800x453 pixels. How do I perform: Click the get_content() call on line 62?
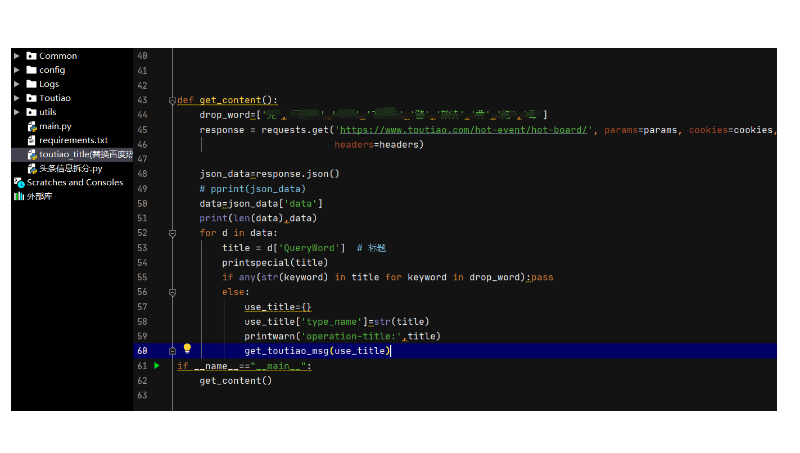236,381
